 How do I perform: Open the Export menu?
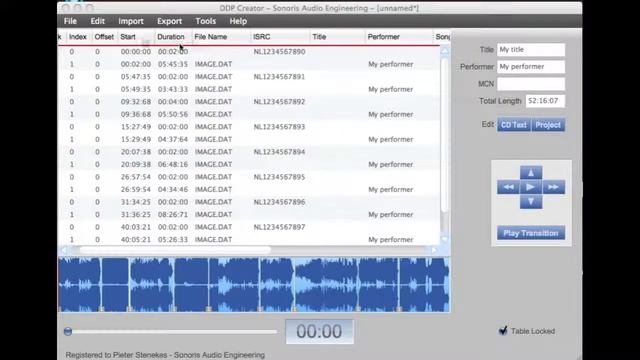pos(169,21)
